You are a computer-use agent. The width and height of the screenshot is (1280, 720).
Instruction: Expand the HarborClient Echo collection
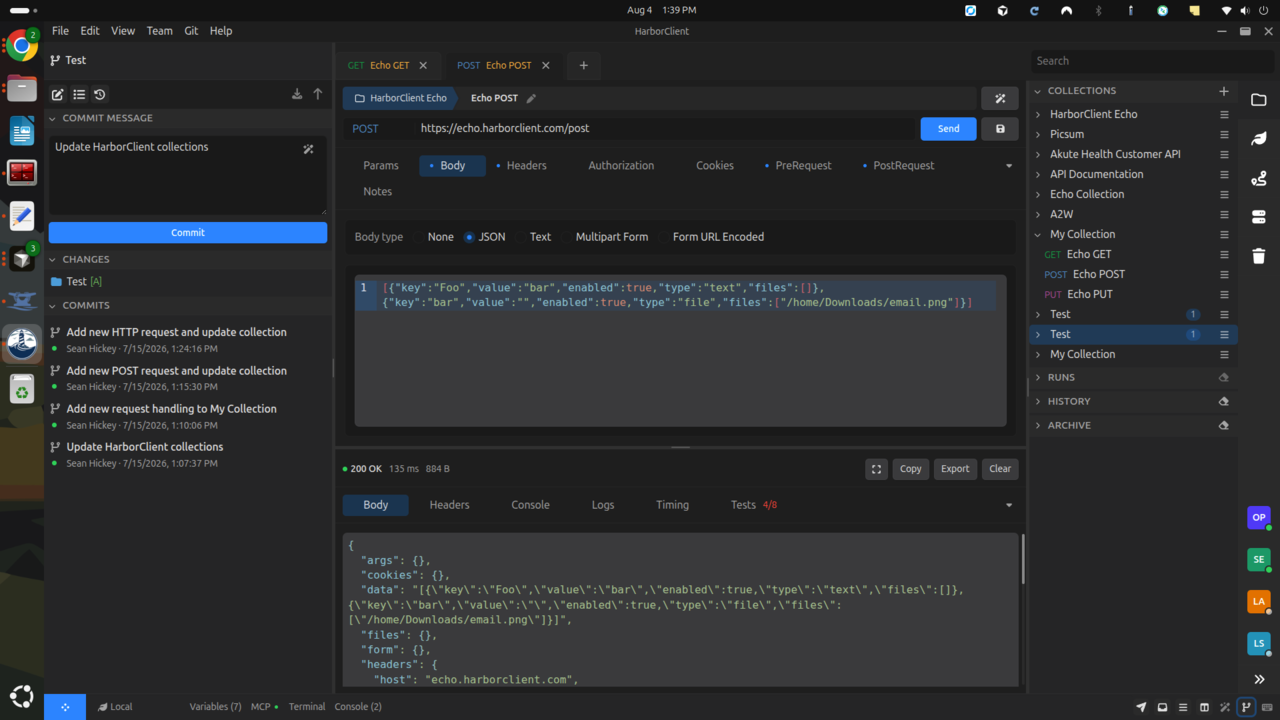click(x=1038, y=114)
